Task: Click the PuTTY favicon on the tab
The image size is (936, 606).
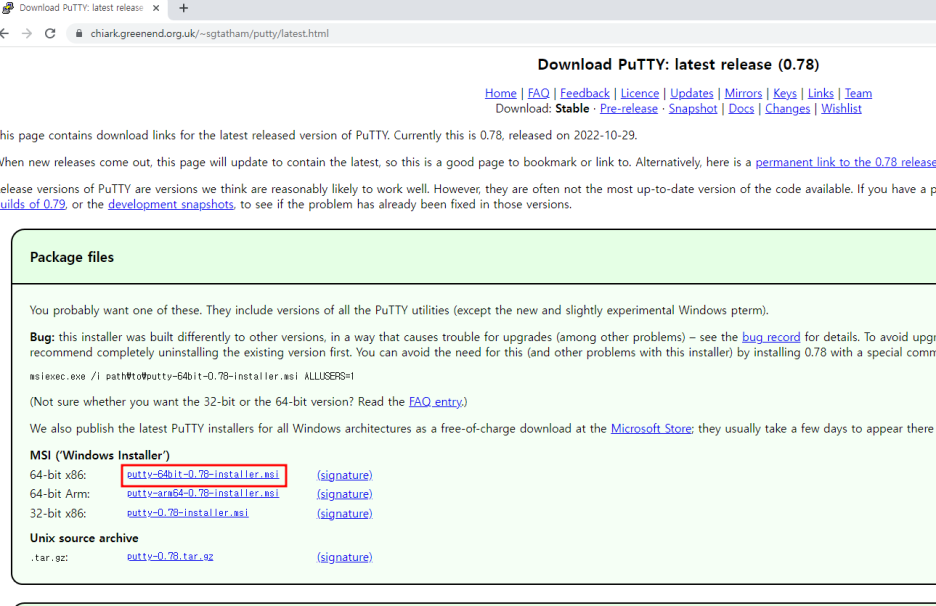Action: [x=10, y=8]
